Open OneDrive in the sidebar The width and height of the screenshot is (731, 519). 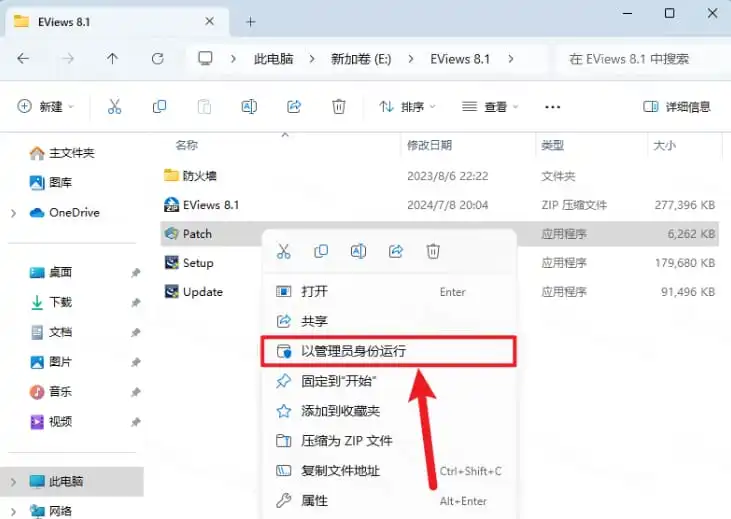coord(64,213)
